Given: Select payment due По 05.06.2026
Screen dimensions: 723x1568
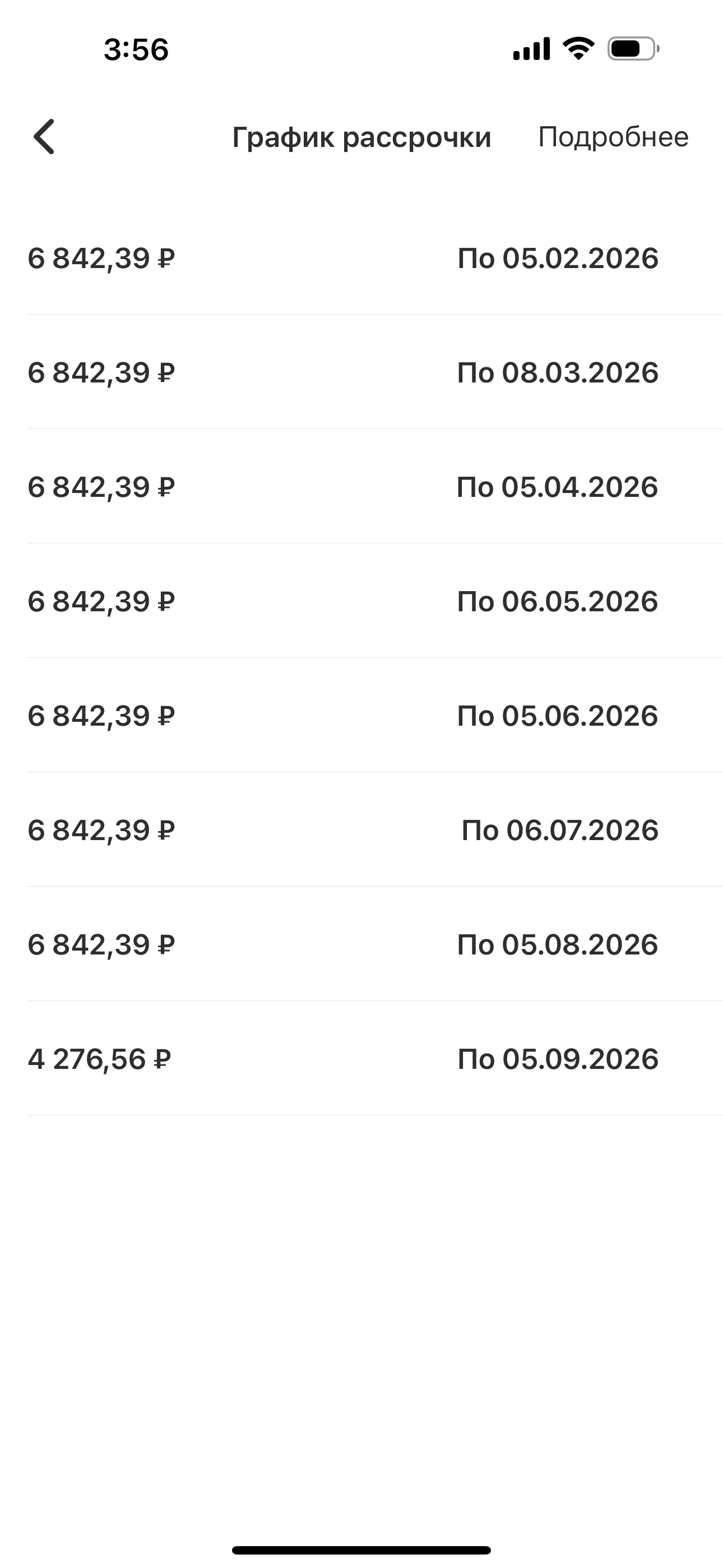Looking at the screenshot, I should [558, 716].
